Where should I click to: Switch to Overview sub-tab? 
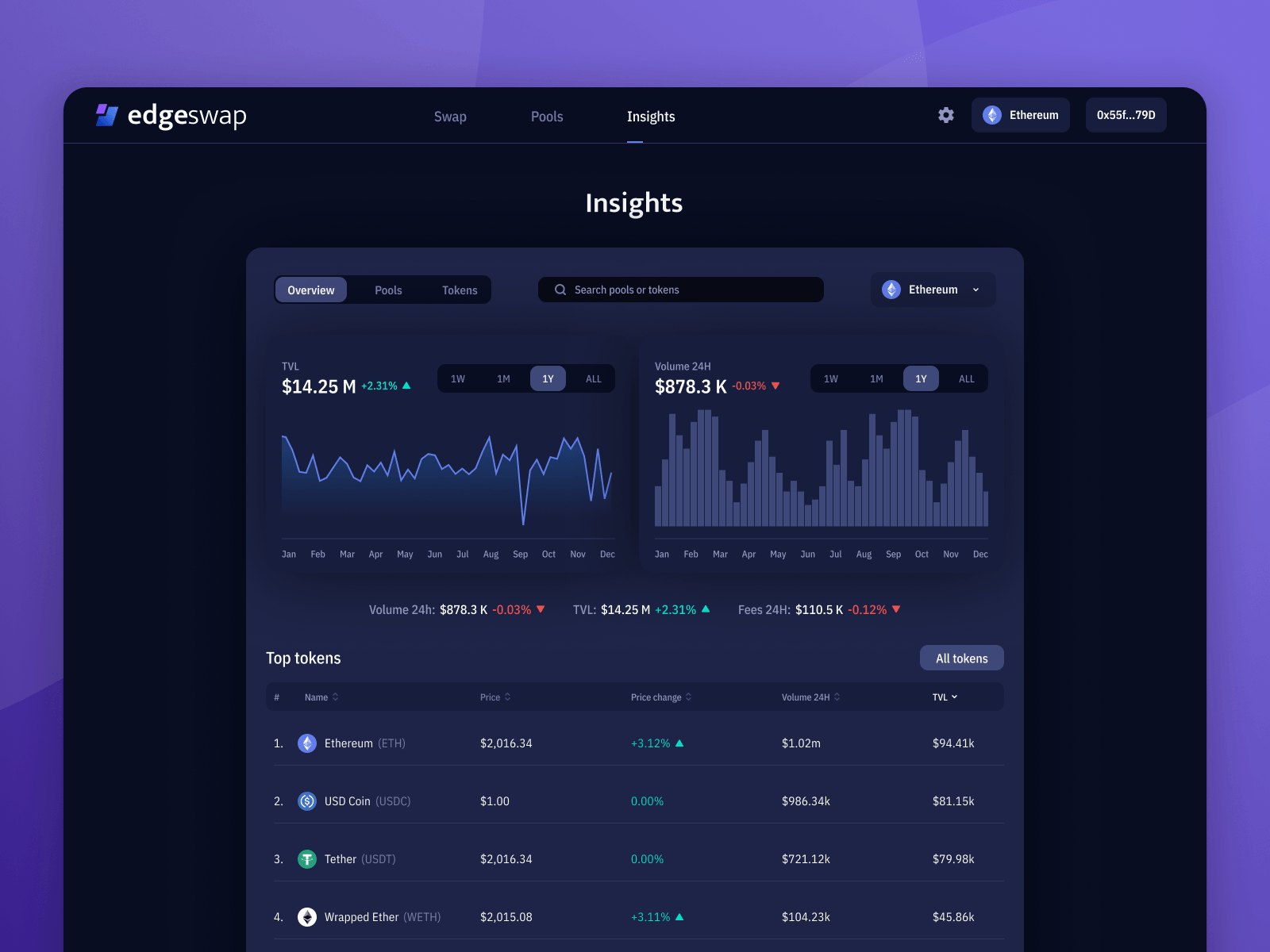[311, 290]
